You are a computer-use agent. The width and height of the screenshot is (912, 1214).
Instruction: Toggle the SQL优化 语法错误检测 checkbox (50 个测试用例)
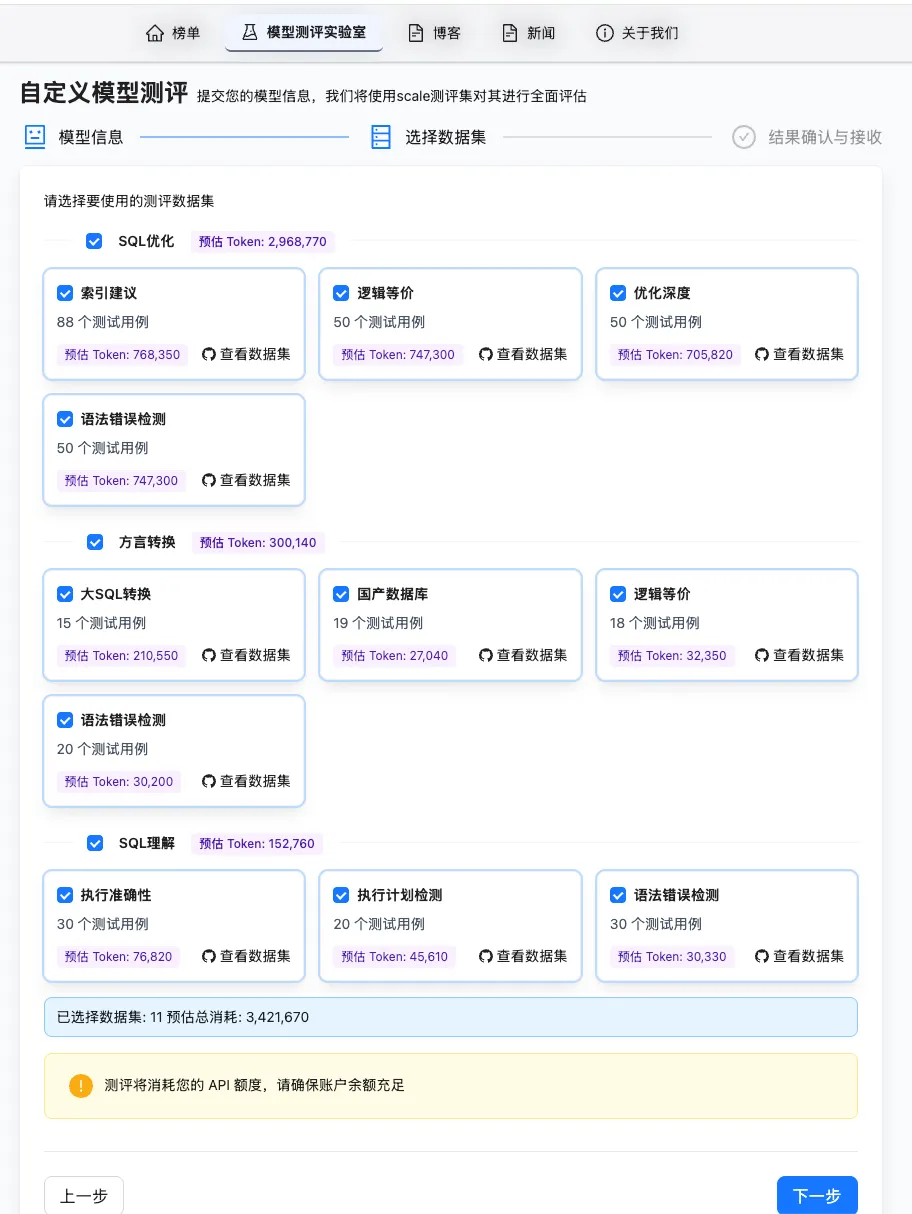click(65, 419)
